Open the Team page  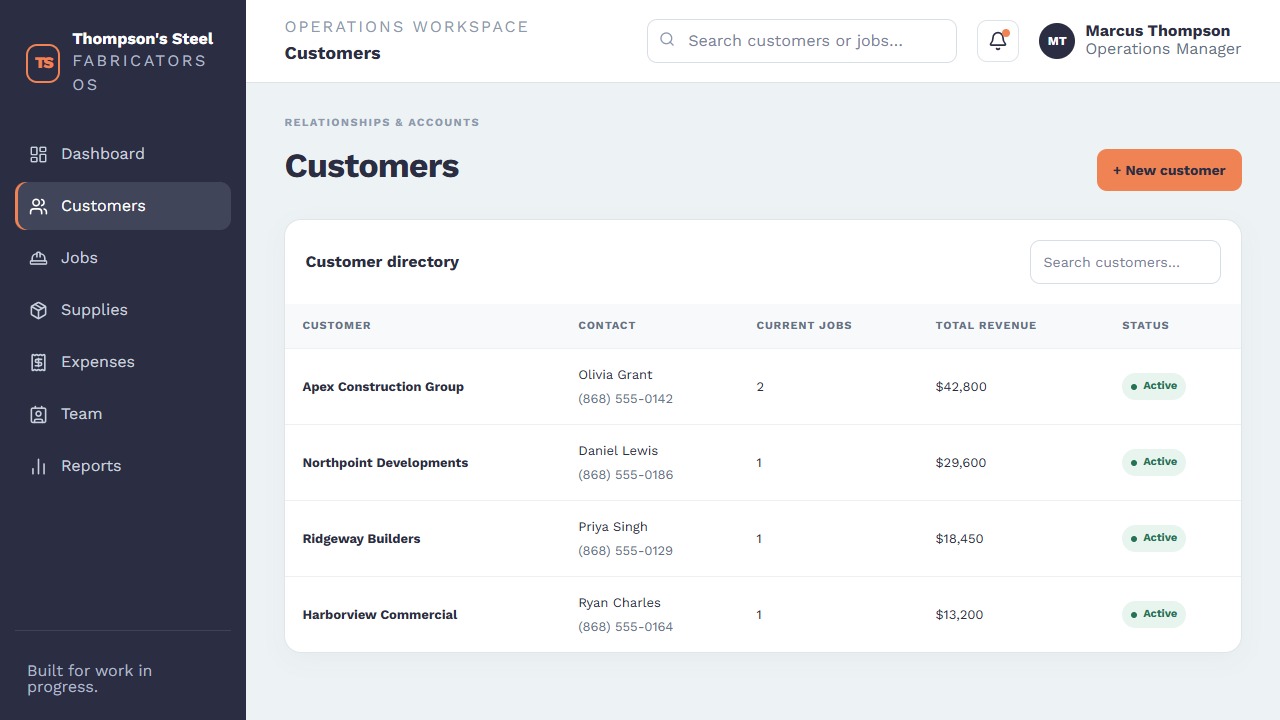tap(123, 414)
